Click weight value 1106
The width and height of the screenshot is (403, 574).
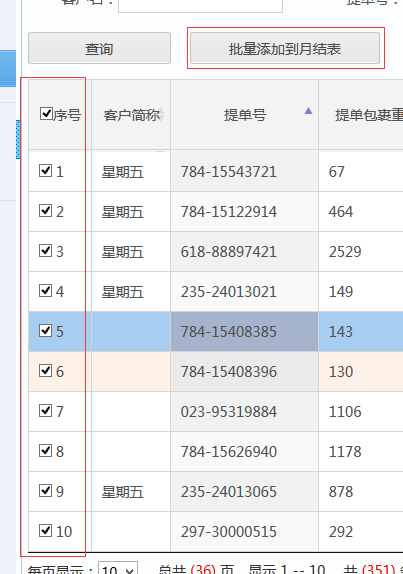tap(345, 411)
